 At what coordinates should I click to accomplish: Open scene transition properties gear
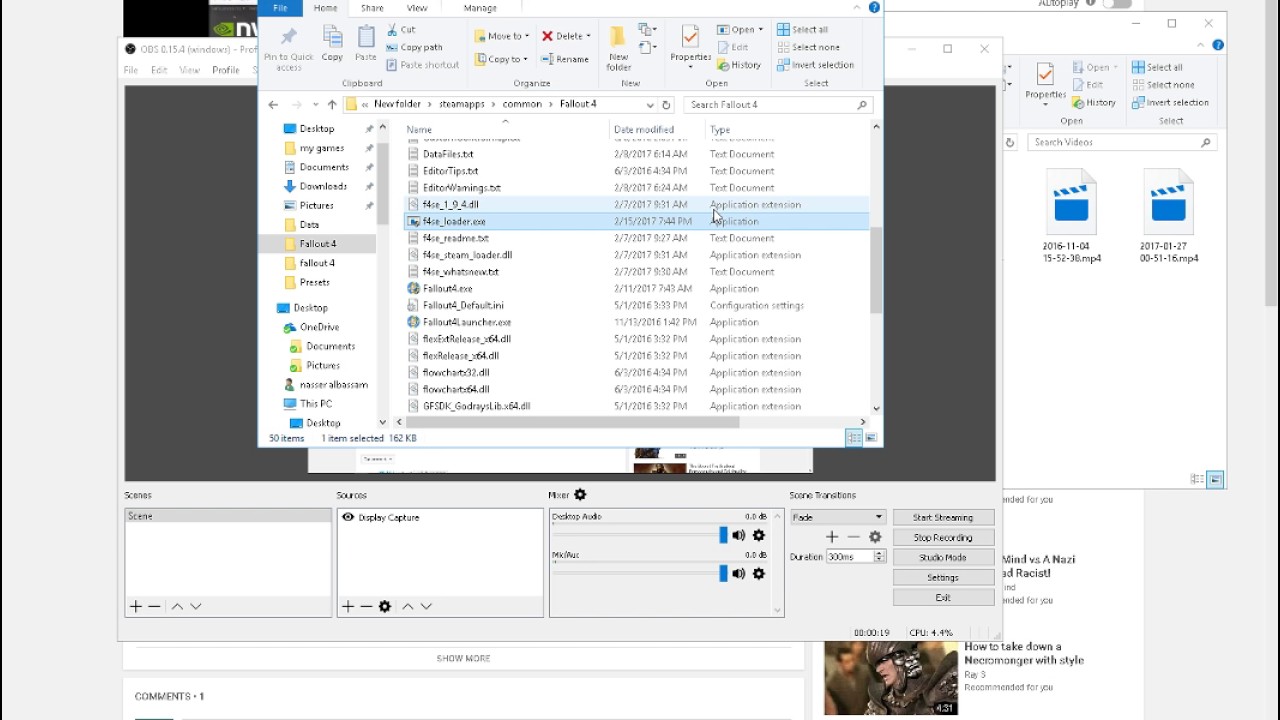pos(875,537)
